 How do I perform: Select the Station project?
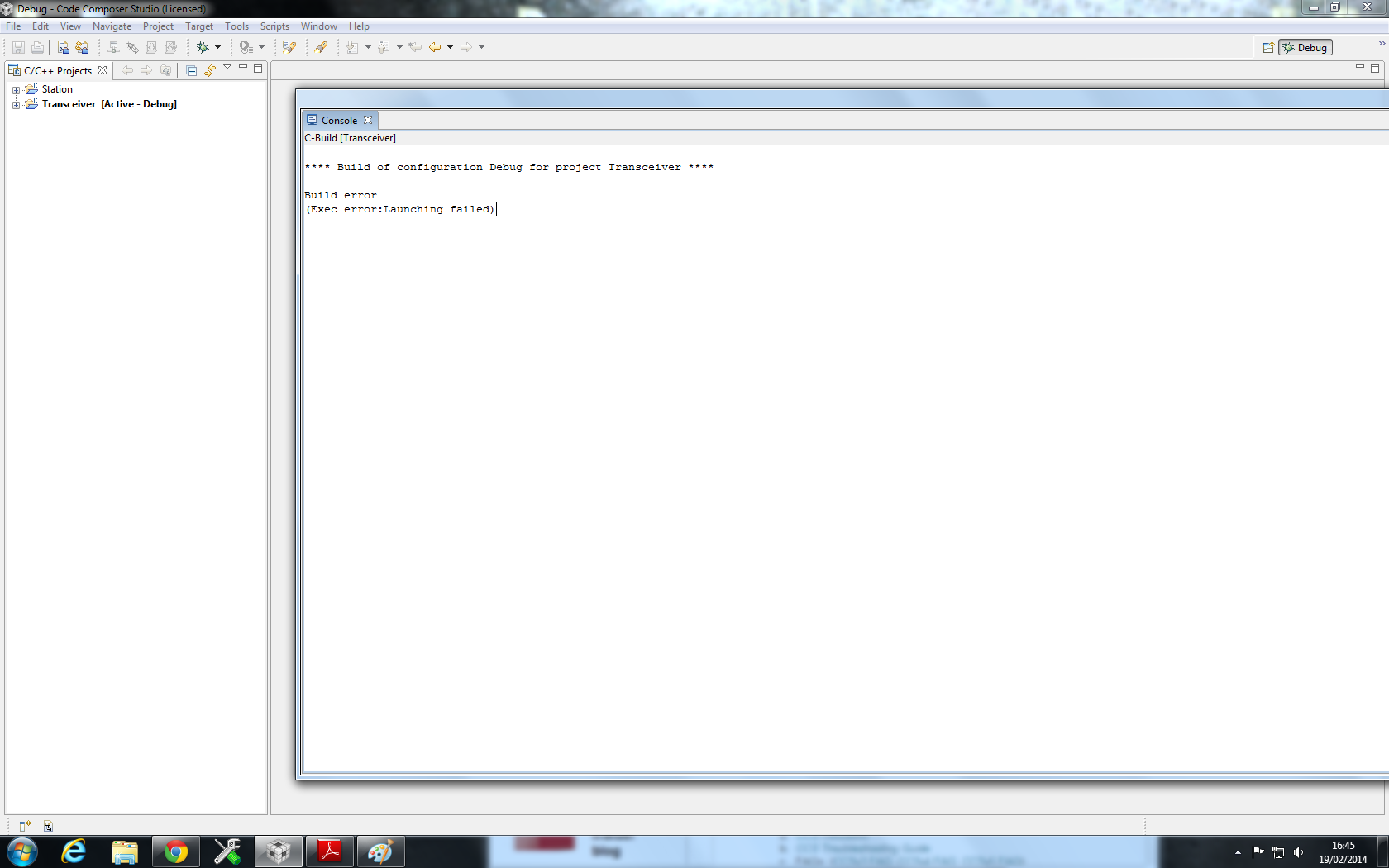tap(57, 89)
